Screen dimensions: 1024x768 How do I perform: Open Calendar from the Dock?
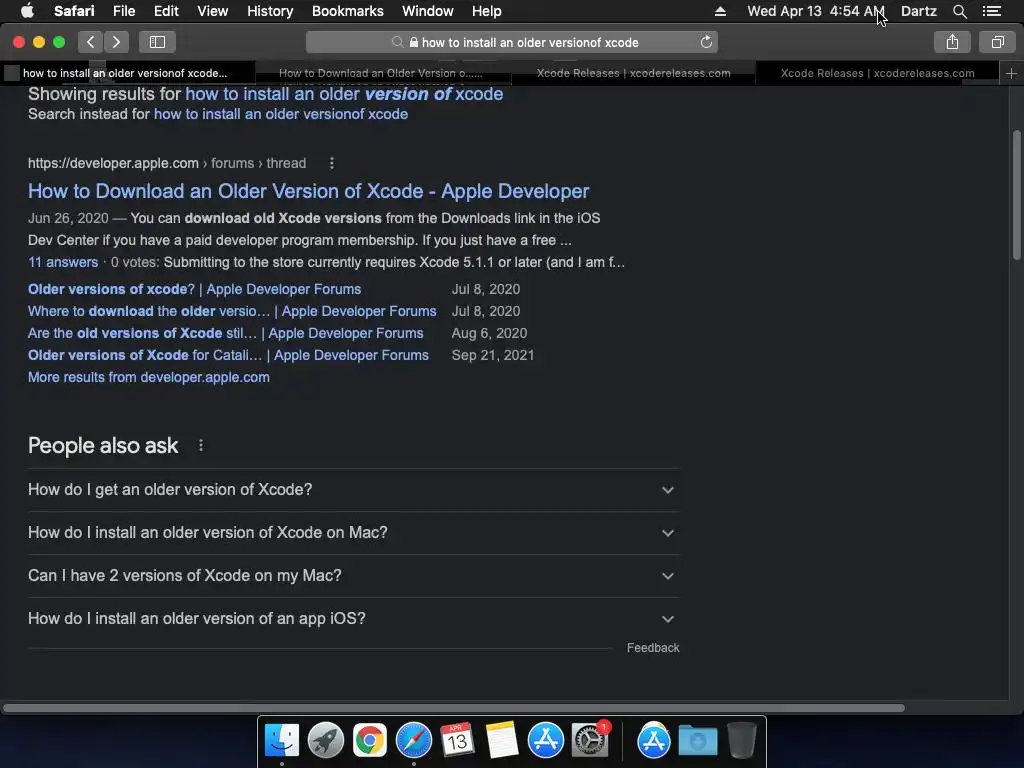point(457,741)
